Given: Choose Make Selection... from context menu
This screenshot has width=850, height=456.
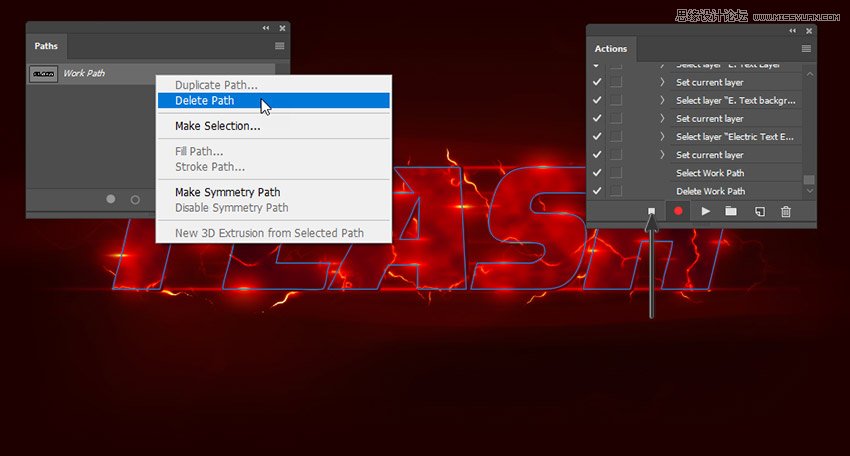Looking at the screenshot, I should coord(218,126).
